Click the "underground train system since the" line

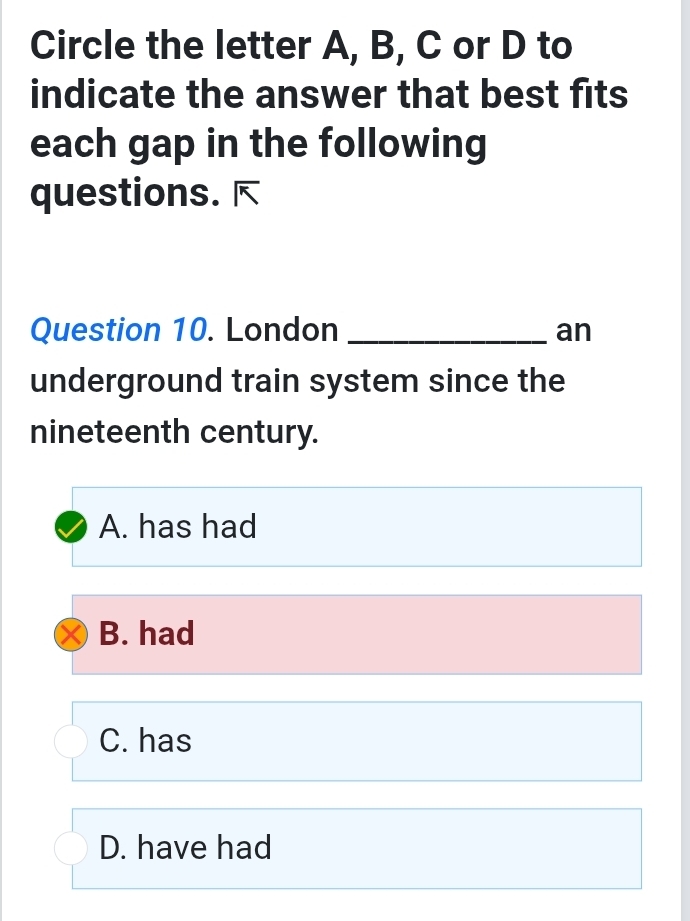(297, 381)
